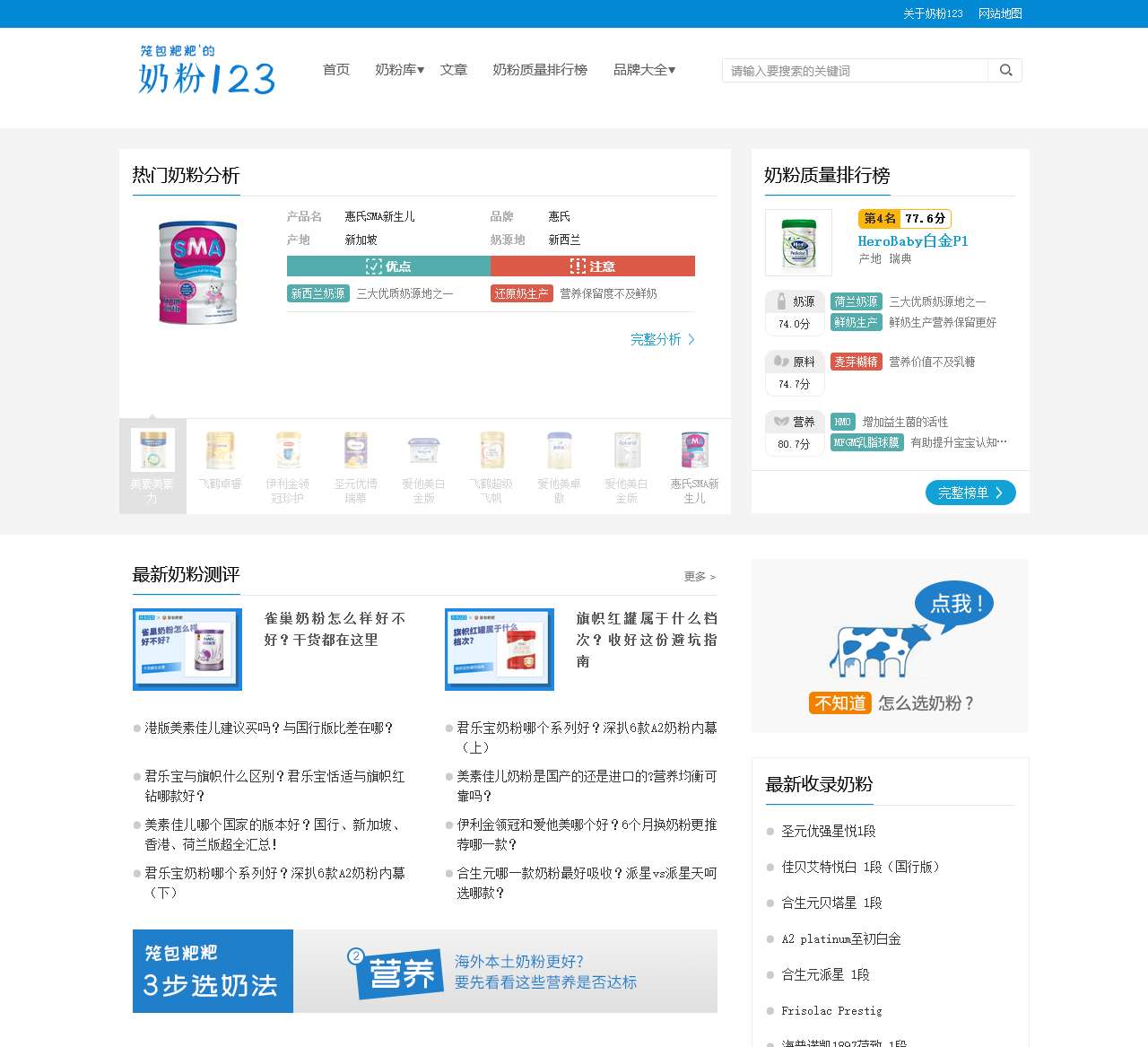Select the 首页 navigation item
The width and height of the screenshot is (1148, 1047).
tap(335, 70)
